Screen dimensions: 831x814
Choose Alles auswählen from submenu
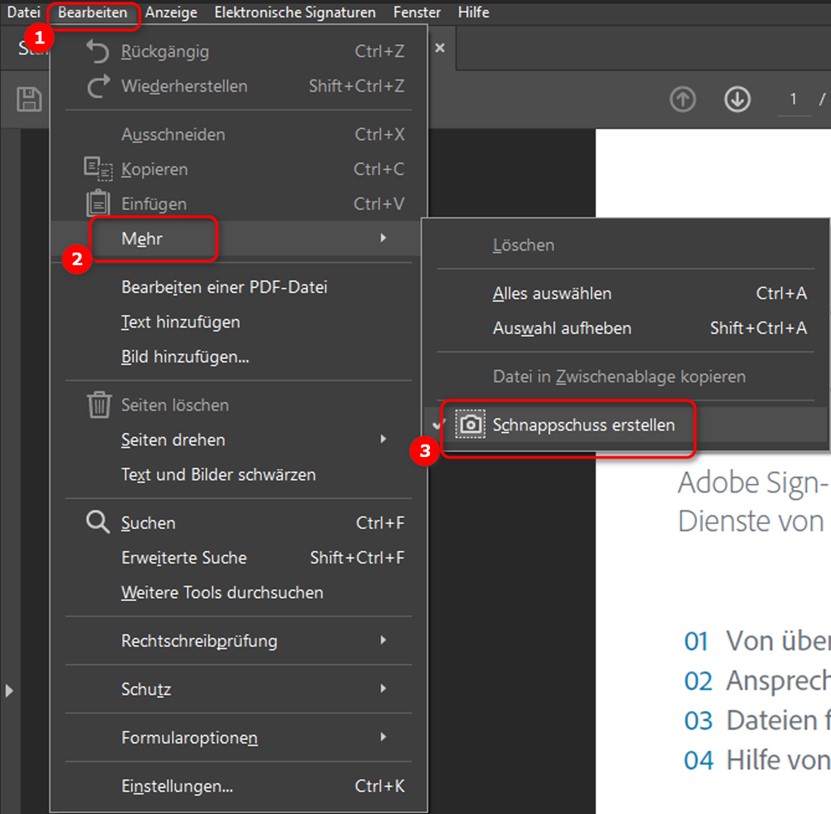pyautogui.click(x=552, y=294)
